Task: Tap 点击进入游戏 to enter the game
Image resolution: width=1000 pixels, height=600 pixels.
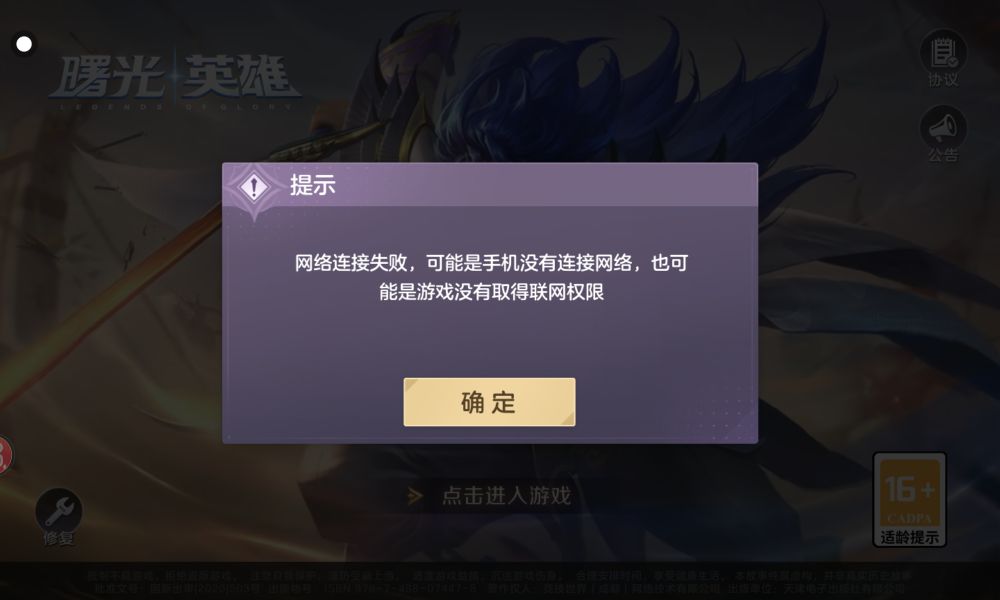Action: (506, 495)
